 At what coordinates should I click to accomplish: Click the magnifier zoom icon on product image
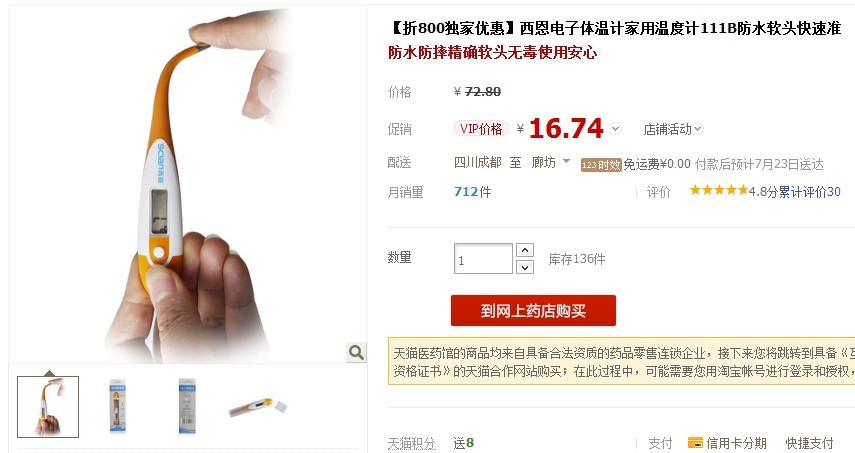[356, 352]
